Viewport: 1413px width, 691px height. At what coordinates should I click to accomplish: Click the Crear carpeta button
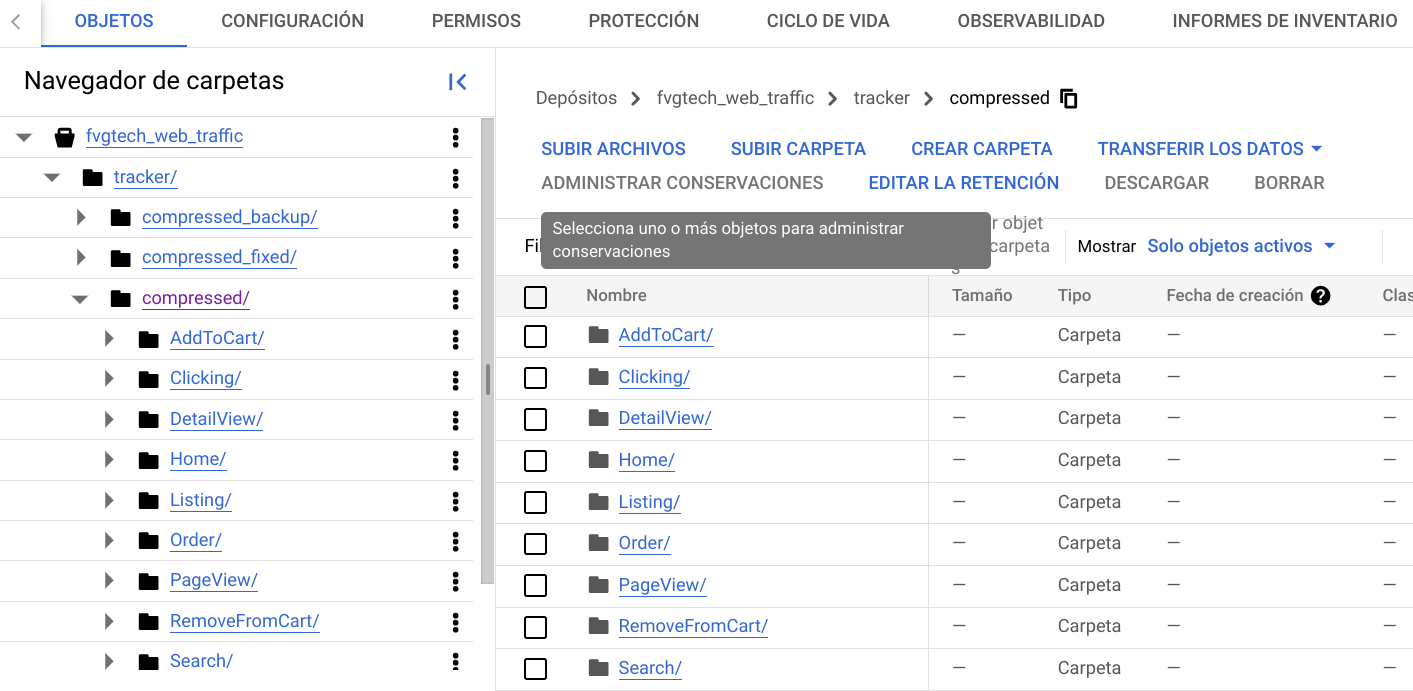[982, 149]
